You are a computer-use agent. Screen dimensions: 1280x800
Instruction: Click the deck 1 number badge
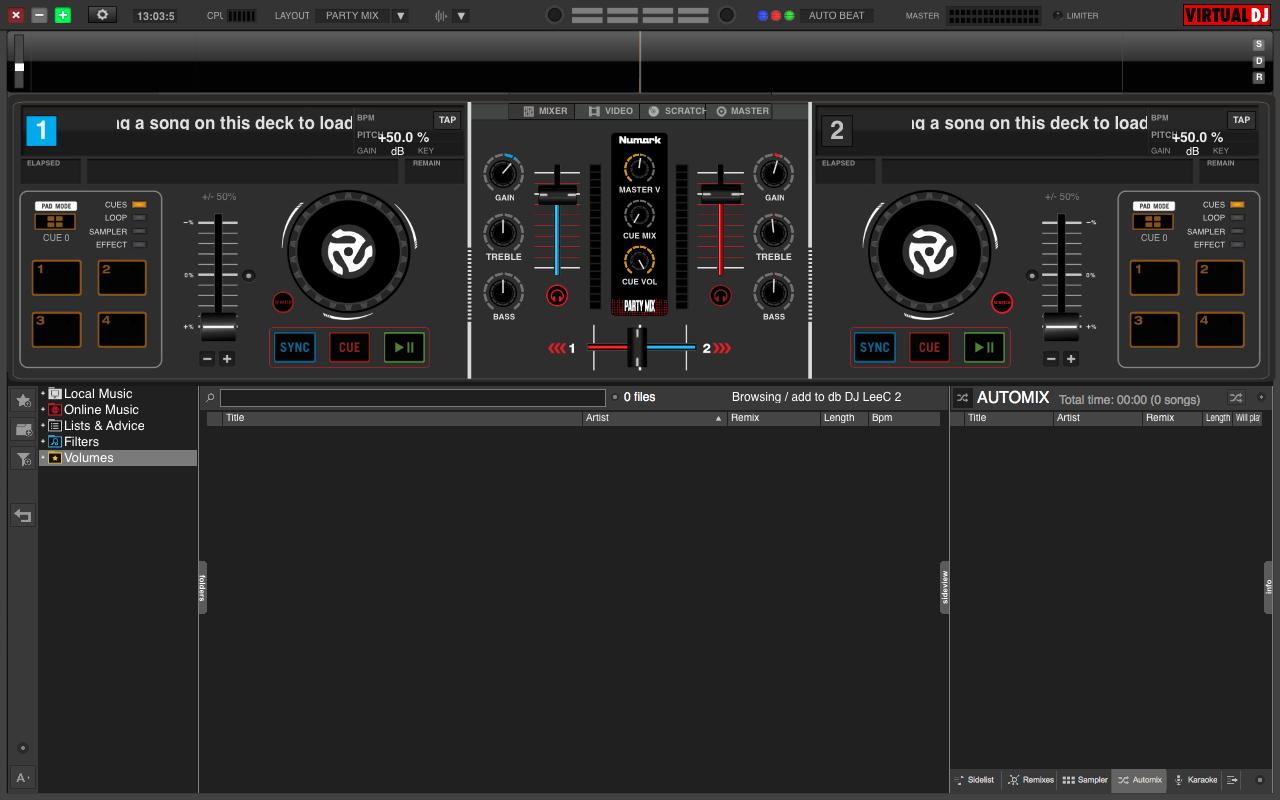[41, 130]
